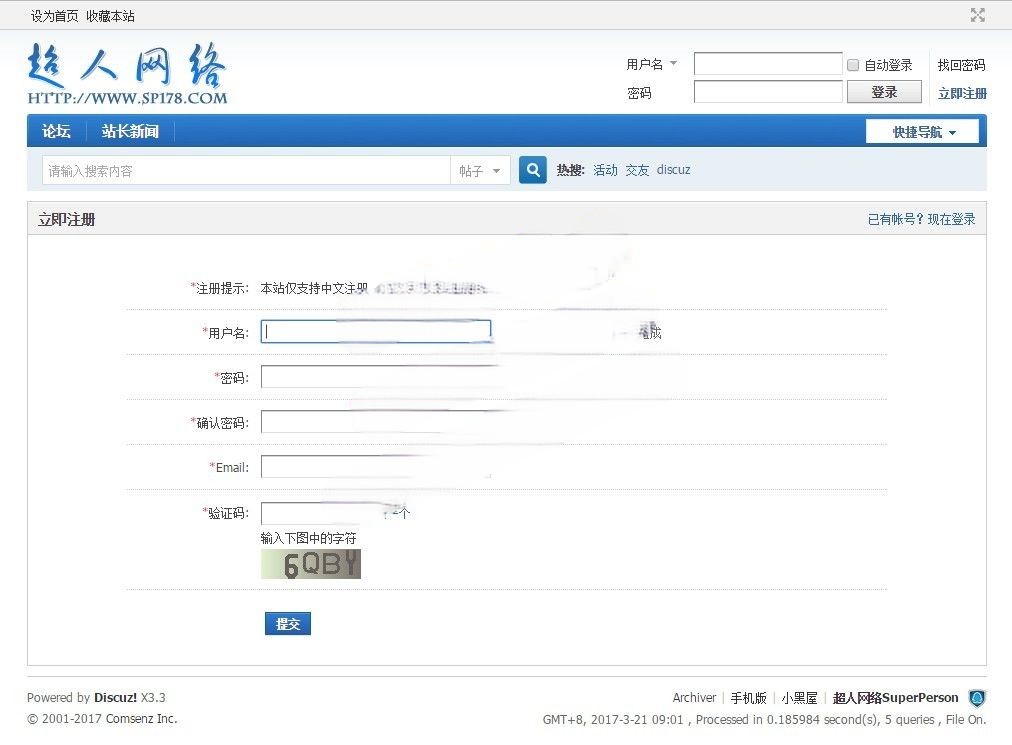This screenshot has height=745, width=1012.
Task: Select the 论坛 menu item
Action: pyautogui.click(x=56, y=130)
